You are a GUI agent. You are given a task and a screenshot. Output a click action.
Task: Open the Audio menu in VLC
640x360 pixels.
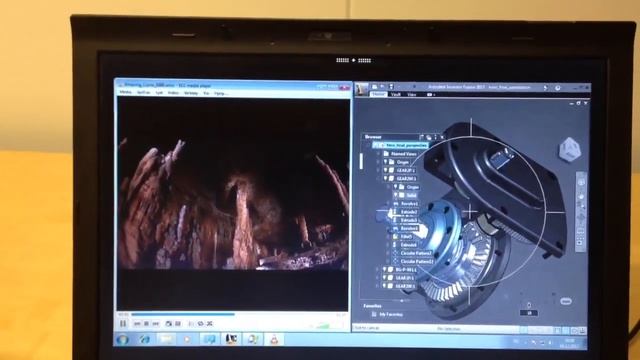pyautogui.click(x=159, y=93)
